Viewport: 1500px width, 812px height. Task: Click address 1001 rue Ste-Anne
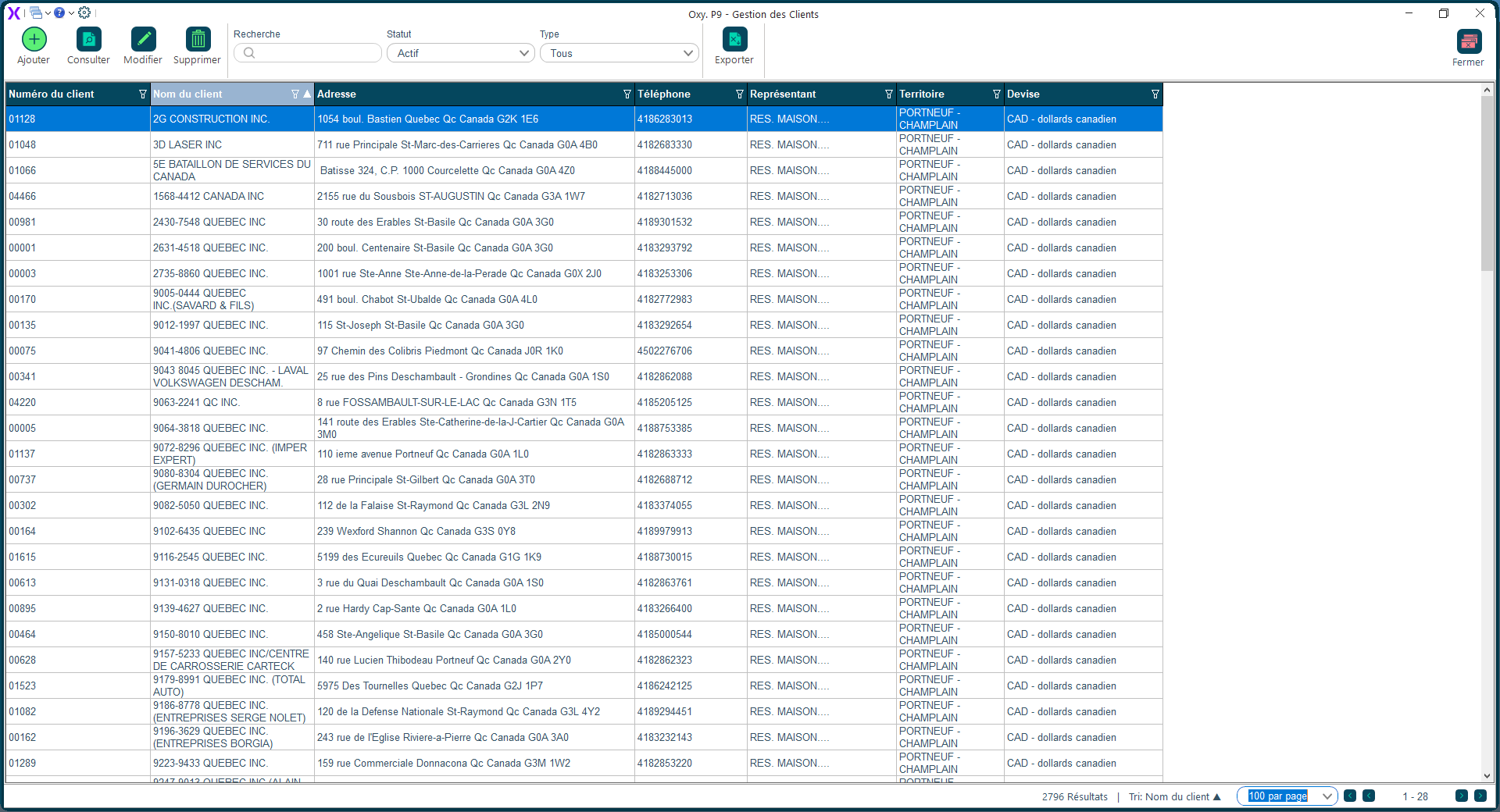[x=459, y=273]
